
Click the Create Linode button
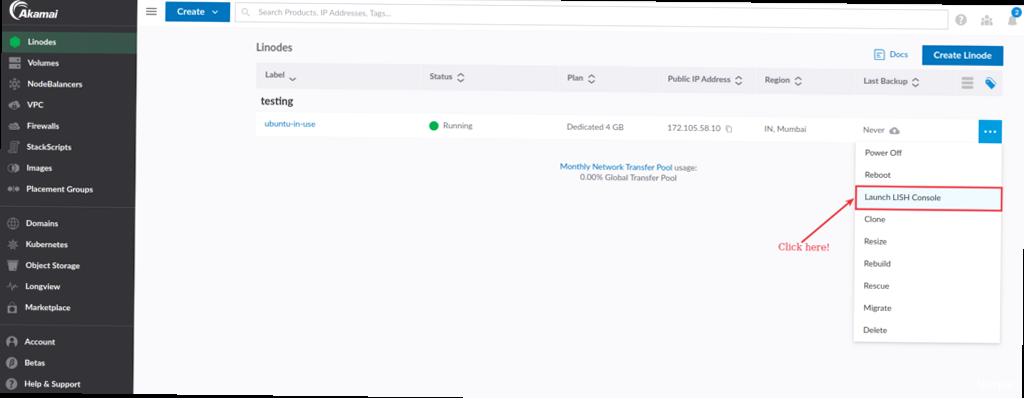point(963,56)
